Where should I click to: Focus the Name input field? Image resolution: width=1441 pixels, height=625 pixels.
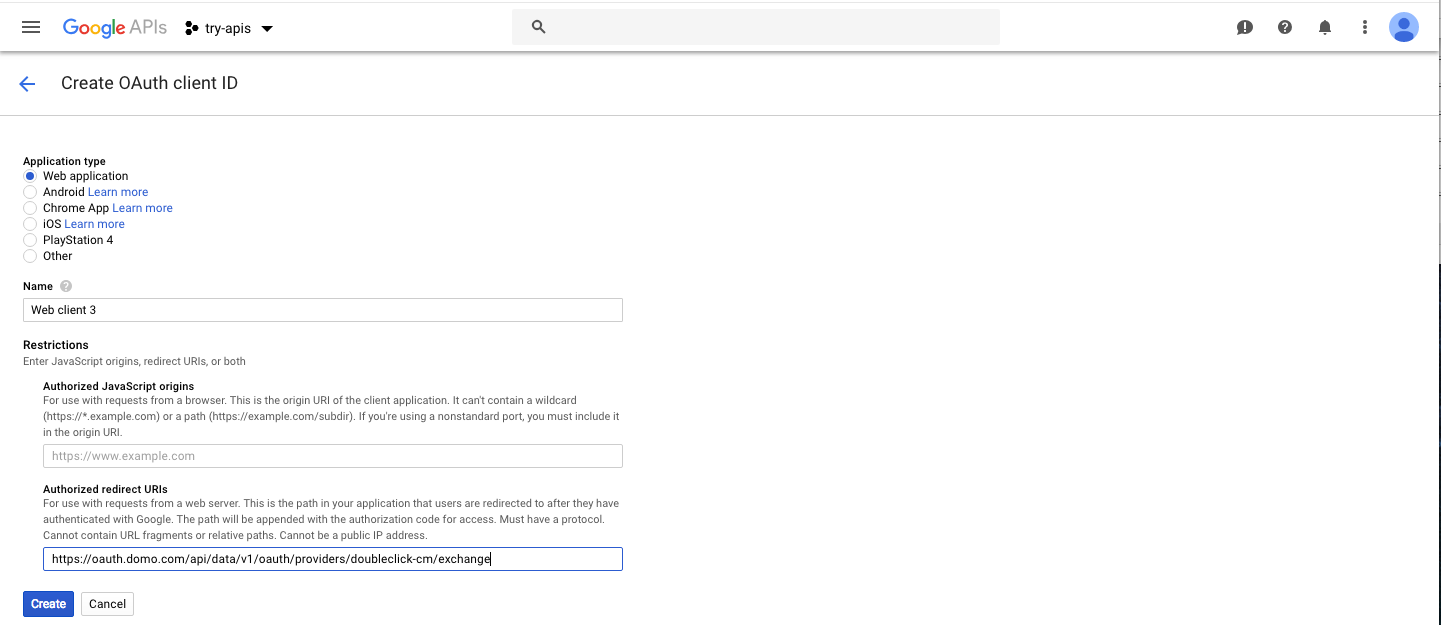[x=322, y=310]
